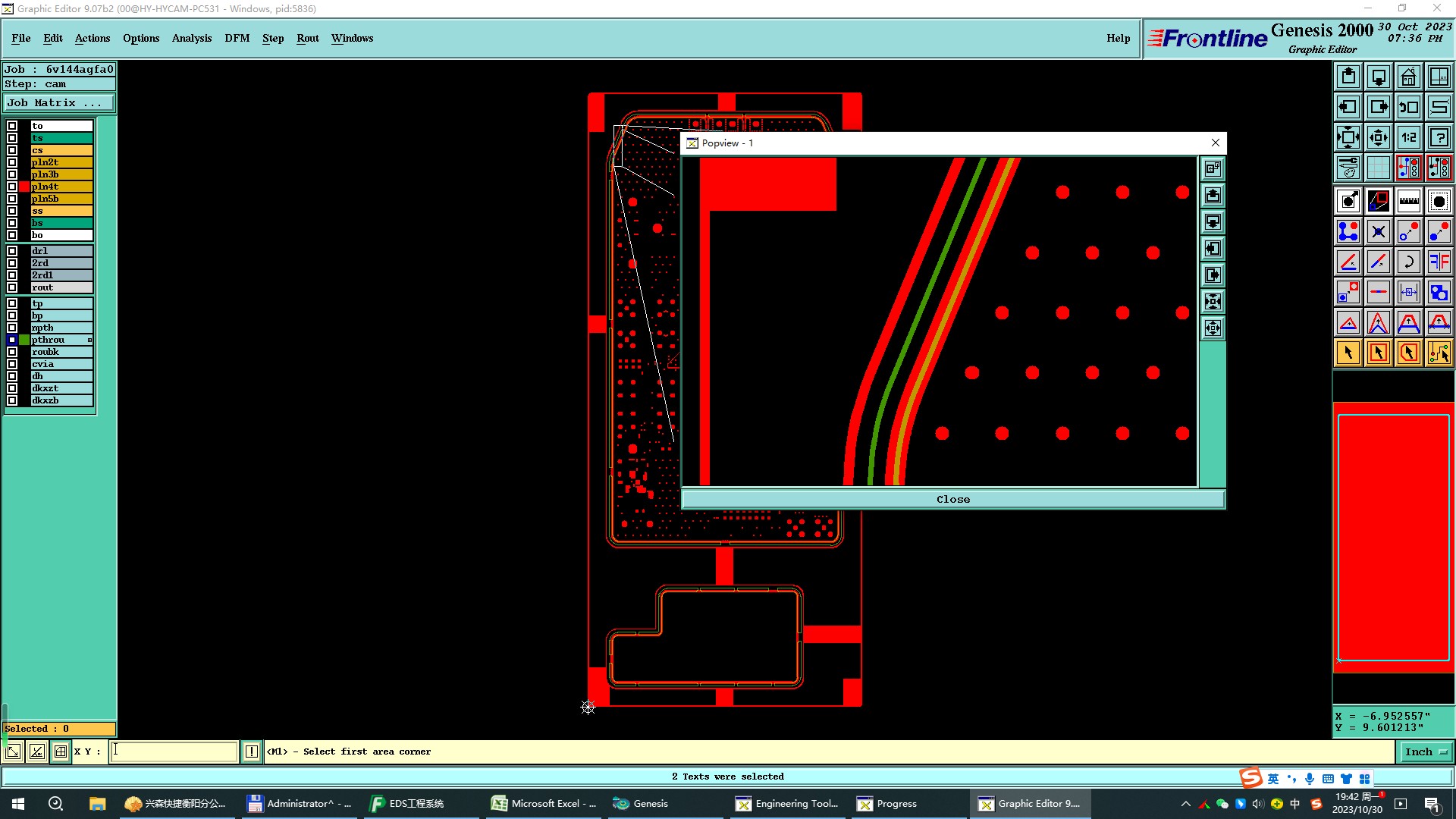Toggle the checkbox for layer rout
The height and width of the screenshot is (819, 1456).
point(12,287)
